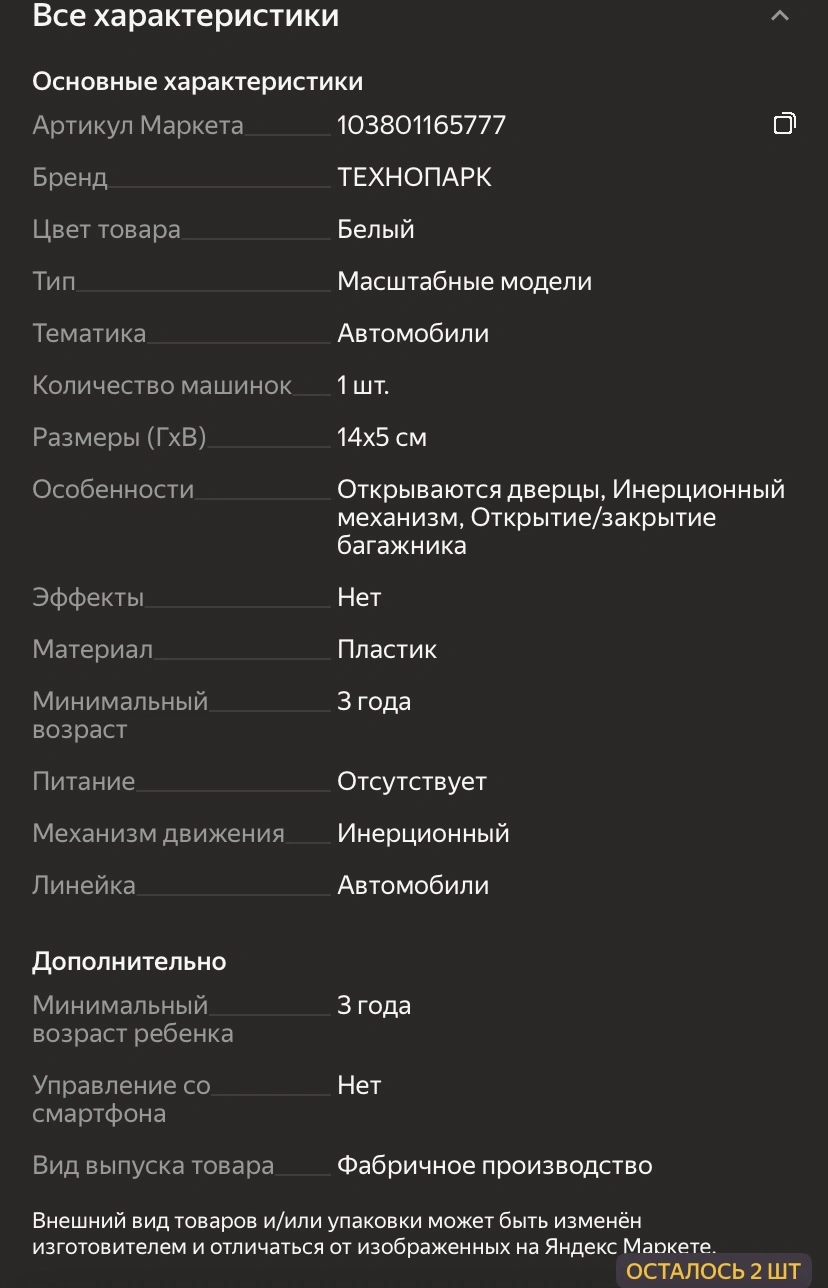828x1288 pixels.
Task: Tap the Фабричное производство value
Action: [494, 1165]
